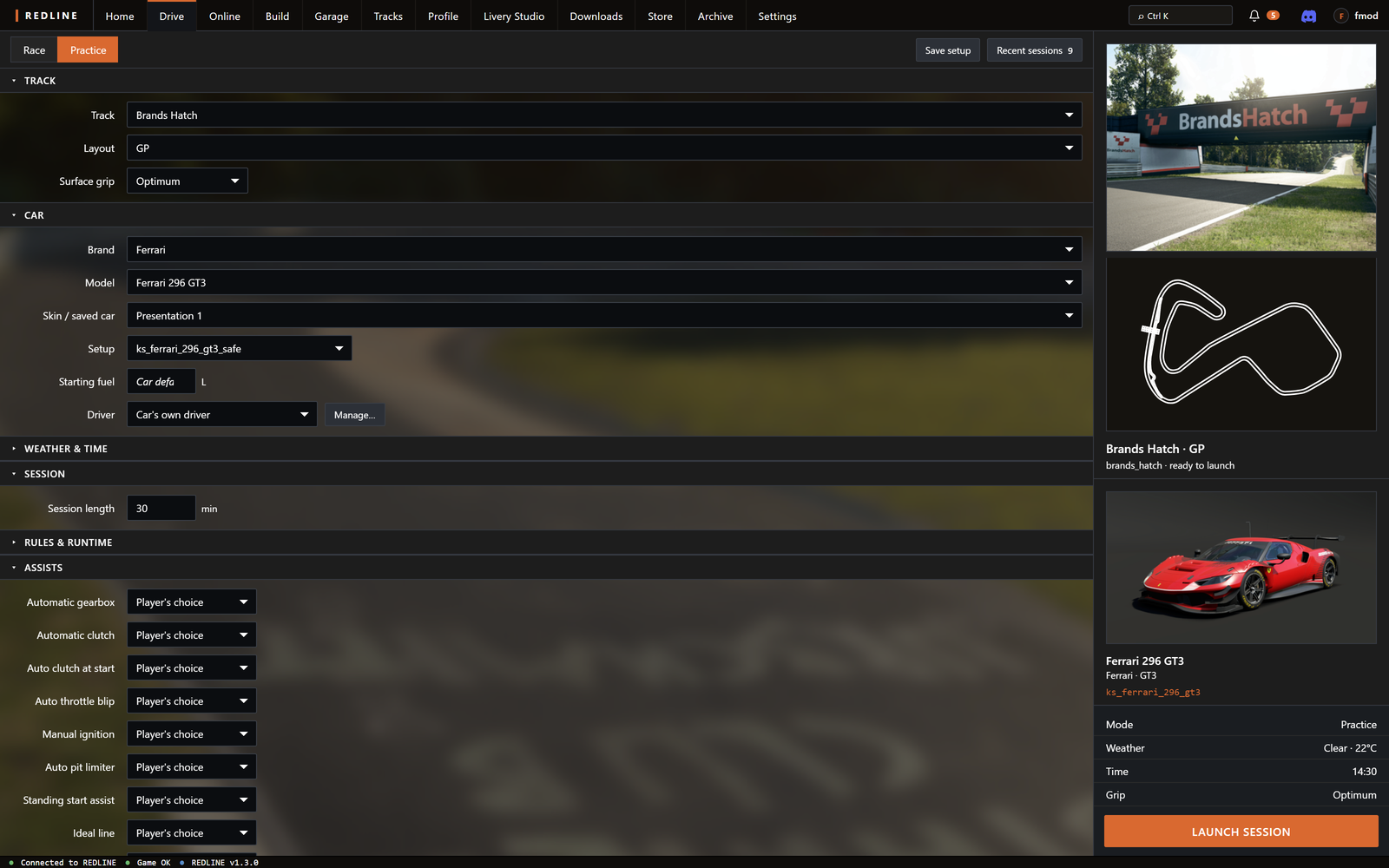Open the Track dropdown showing Brands Hatch
The width and height of the screenshot is (1389, 868).
604,115
